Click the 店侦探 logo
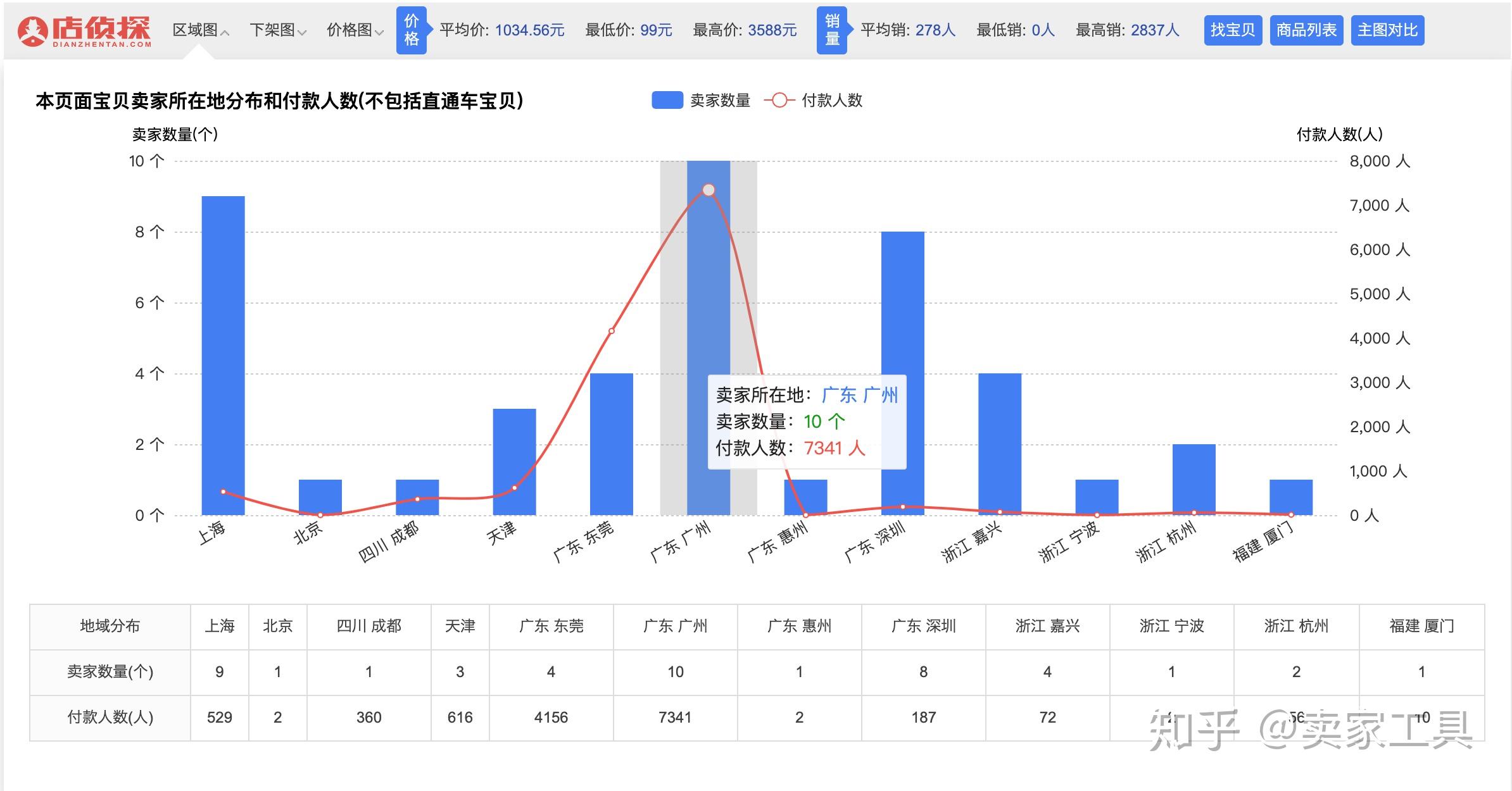The image size is (1512, 791). pyautogui.click(x=85, y=31)
